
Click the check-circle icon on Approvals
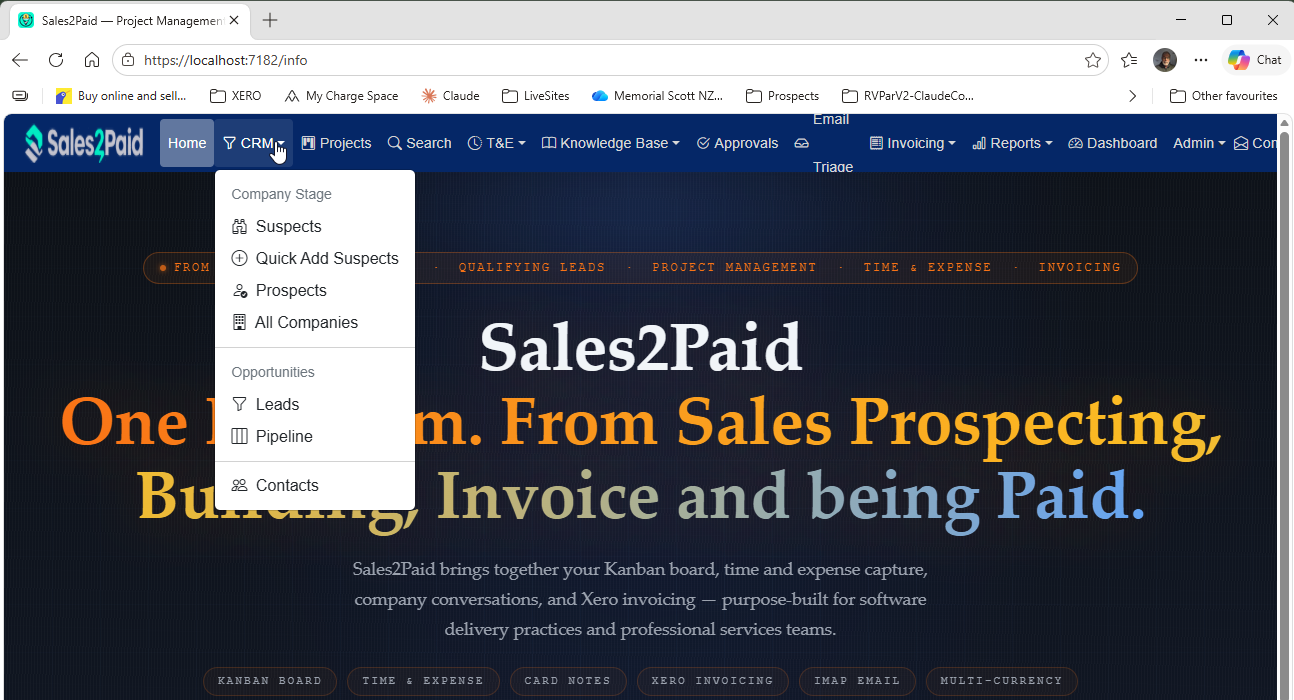pos(703,143)
